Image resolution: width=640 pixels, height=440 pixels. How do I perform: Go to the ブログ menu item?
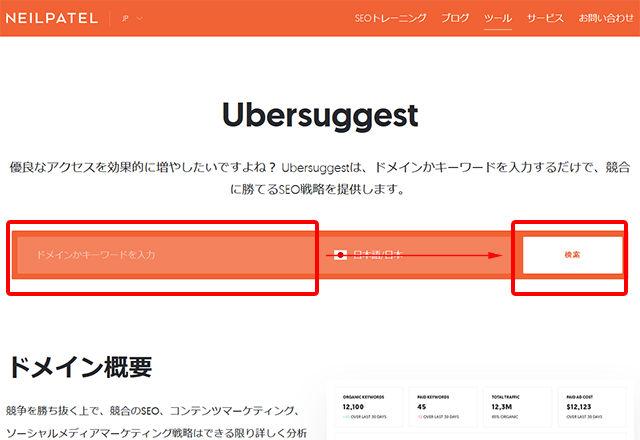[x=455, y=18]
